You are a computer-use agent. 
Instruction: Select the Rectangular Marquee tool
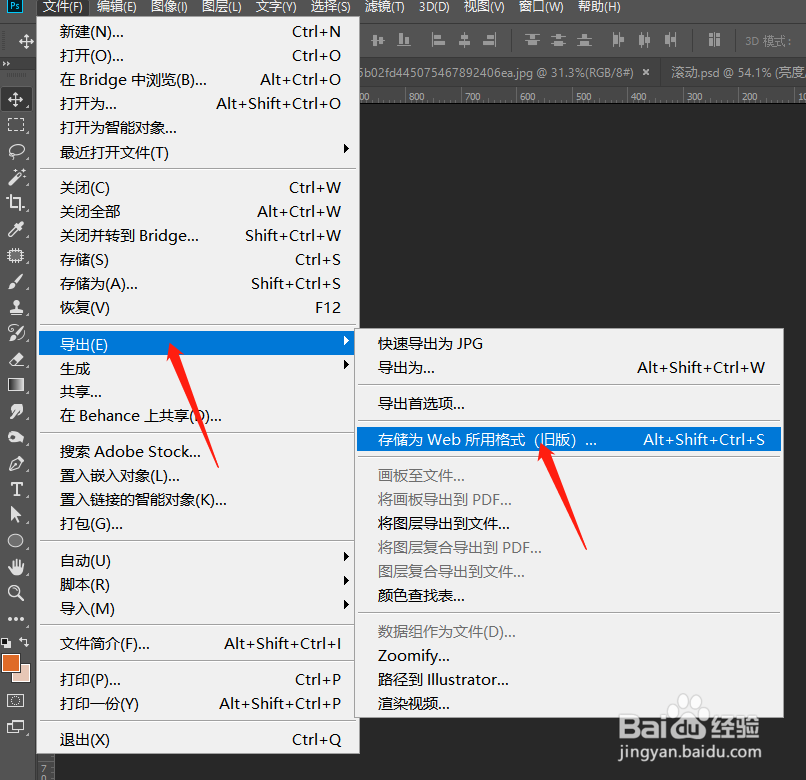(x=15, y=125)
